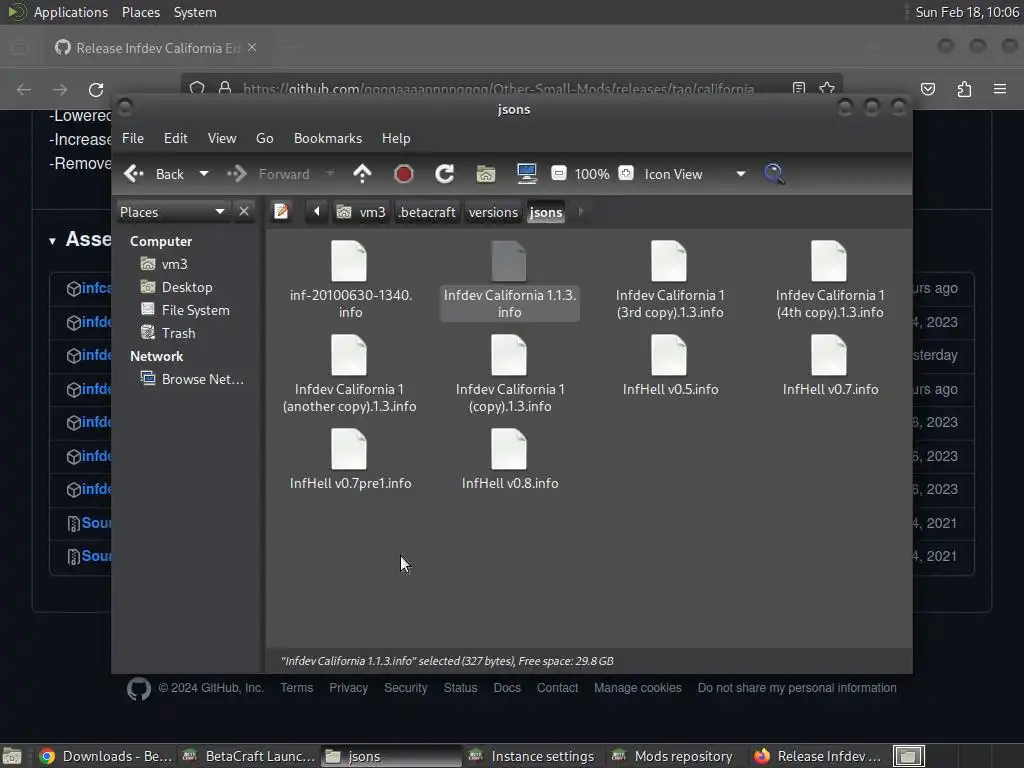This screenshot has height=768, width=1024.
Task: Select the Infdev California 1.1.3.info file icon
Action: point(509,261)
